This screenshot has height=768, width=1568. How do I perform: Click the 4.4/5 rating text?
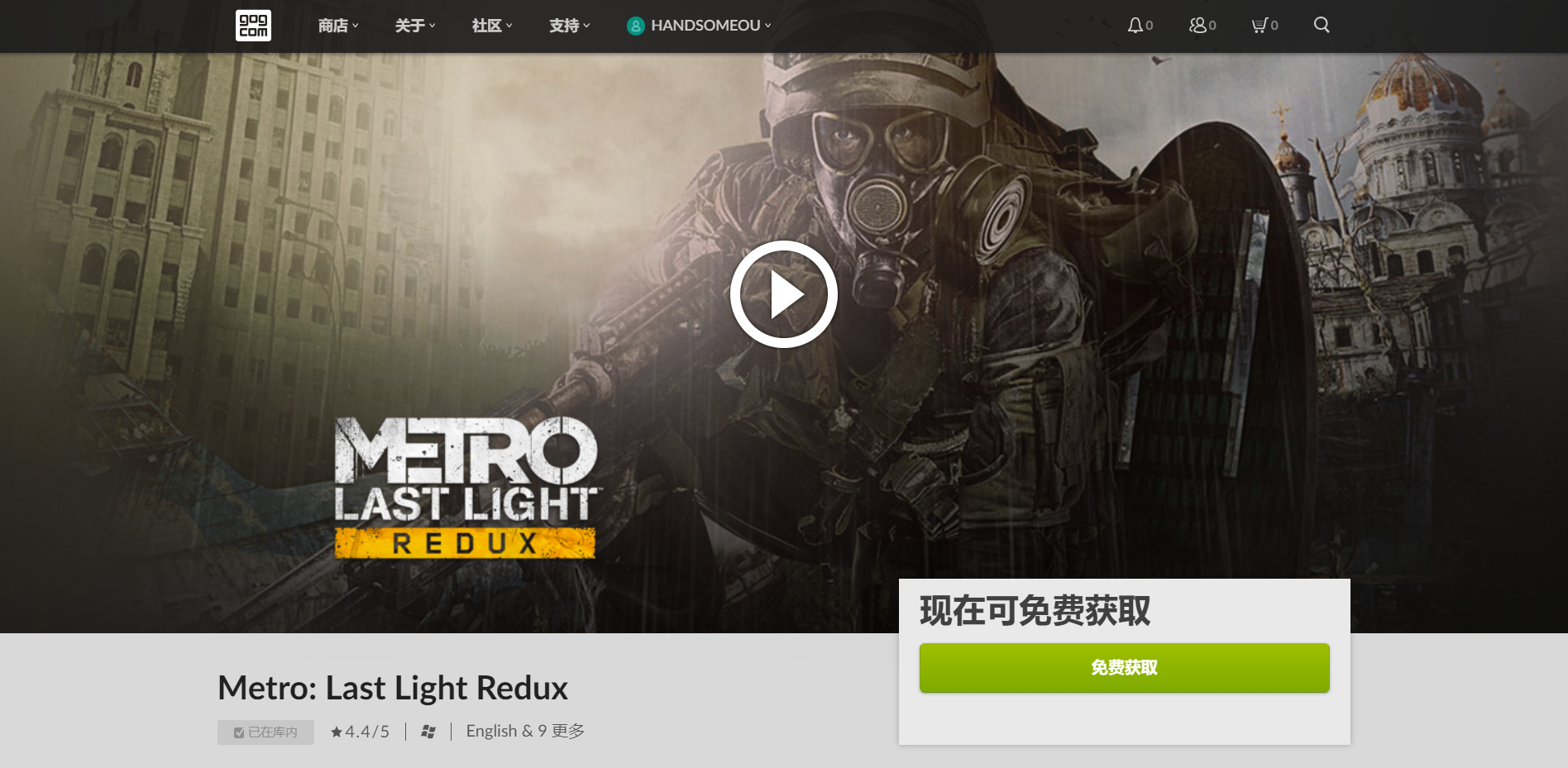[367, 732]
